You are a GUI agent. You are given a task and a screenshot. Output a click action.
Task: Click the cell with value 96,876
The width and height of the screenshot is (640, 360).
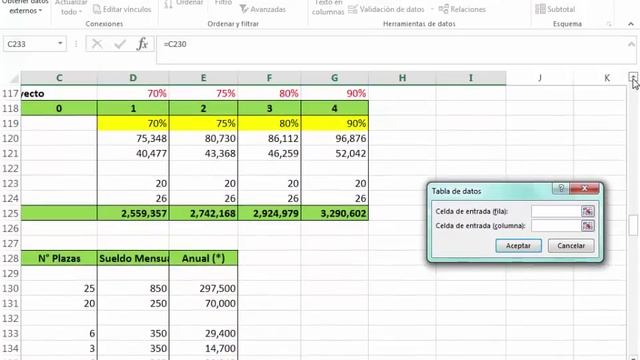[x=335, y=138]
